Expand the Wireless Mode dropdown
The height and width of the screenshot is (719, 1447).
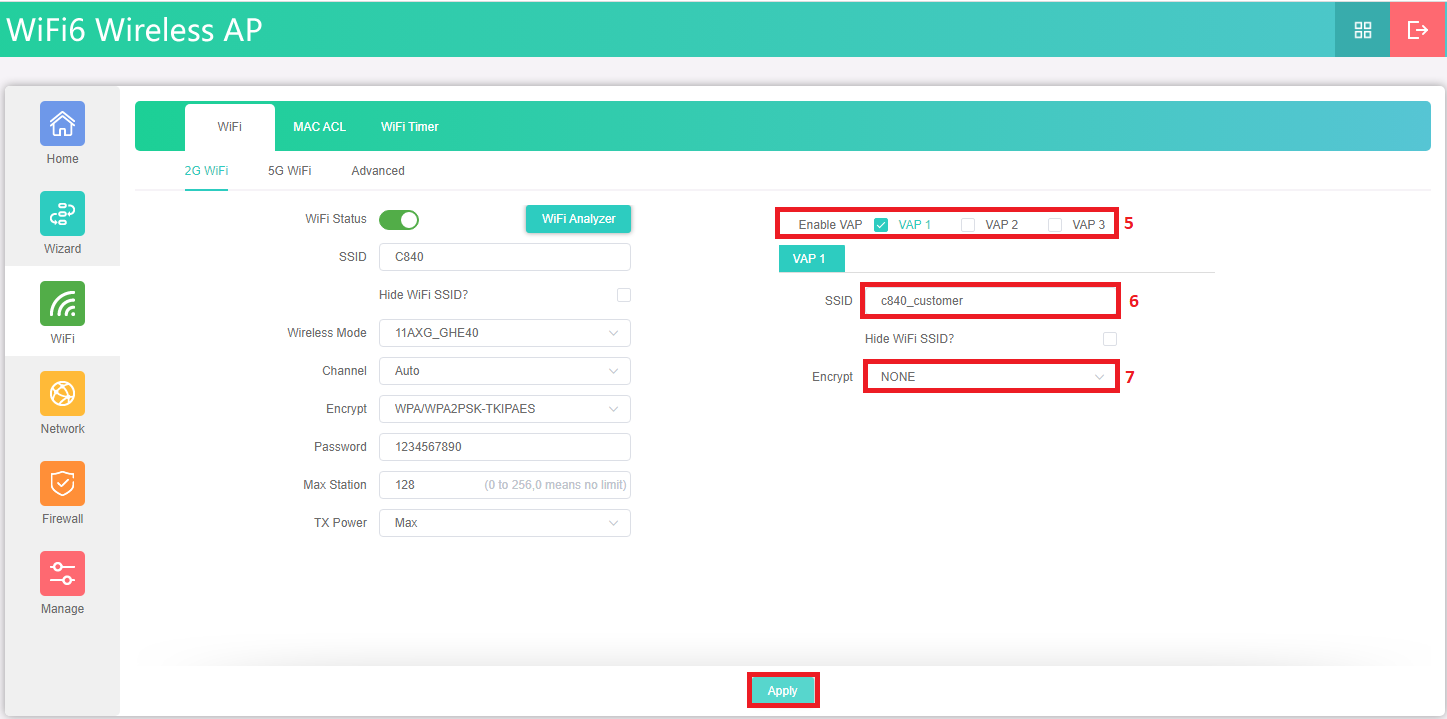coord(504,333)
